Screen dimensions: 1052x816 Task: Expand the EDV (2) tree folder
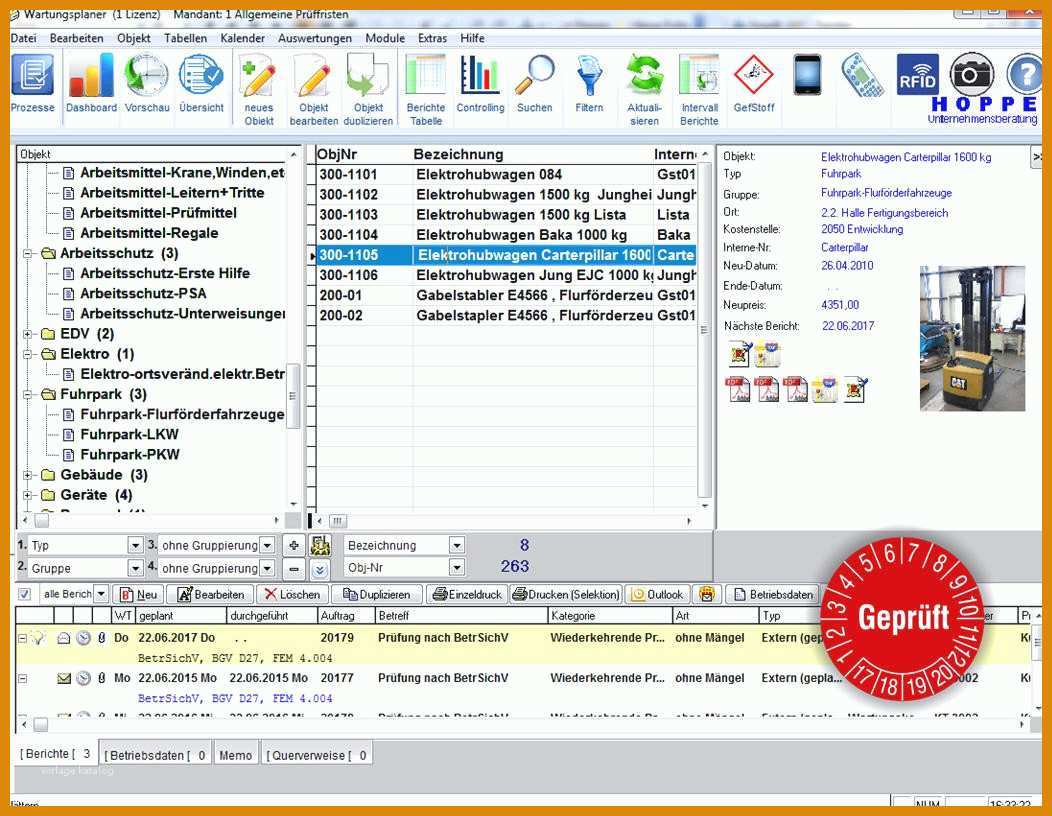tap(28, 334)
